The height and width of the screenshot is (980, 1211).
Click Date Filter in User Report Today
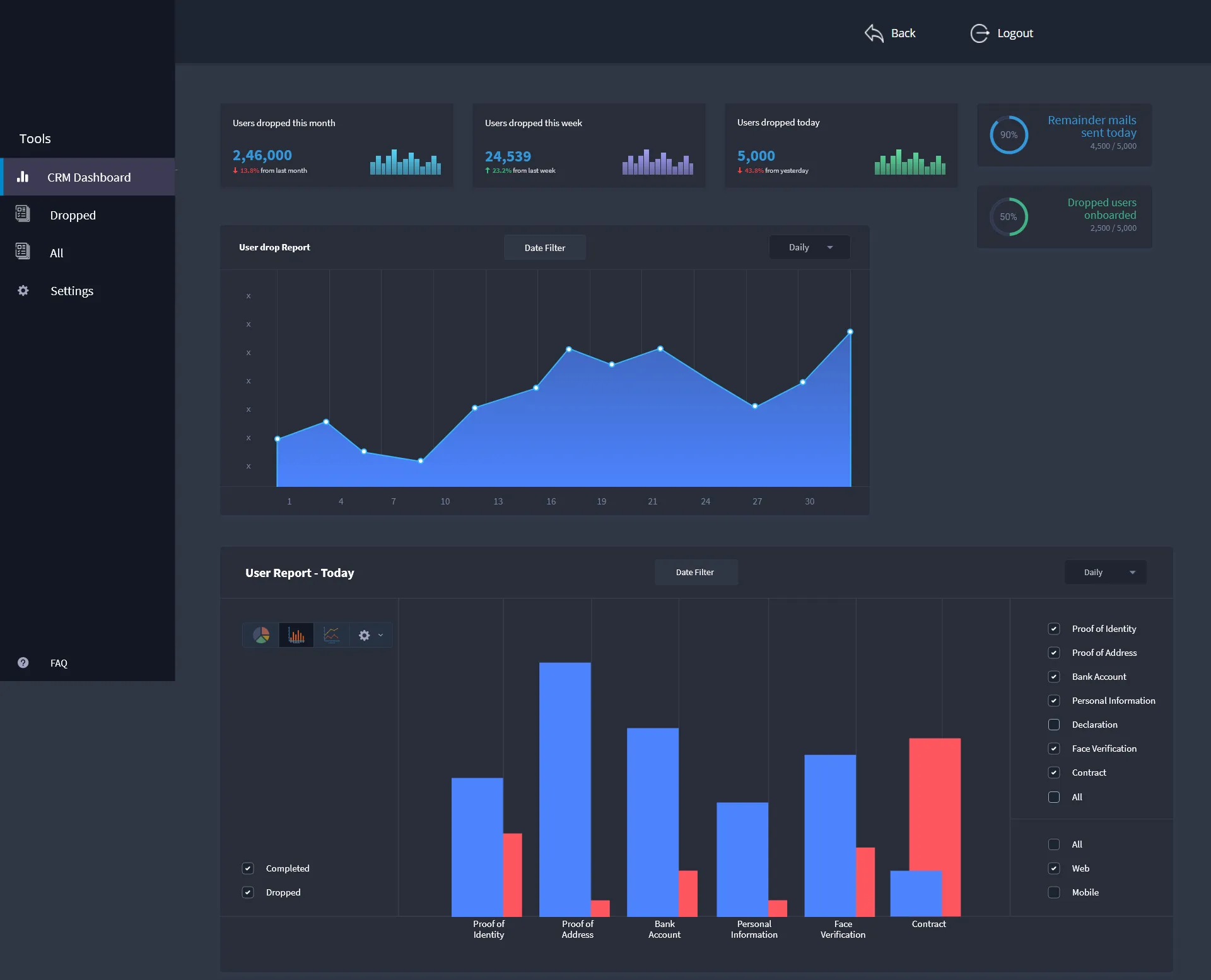695,573
